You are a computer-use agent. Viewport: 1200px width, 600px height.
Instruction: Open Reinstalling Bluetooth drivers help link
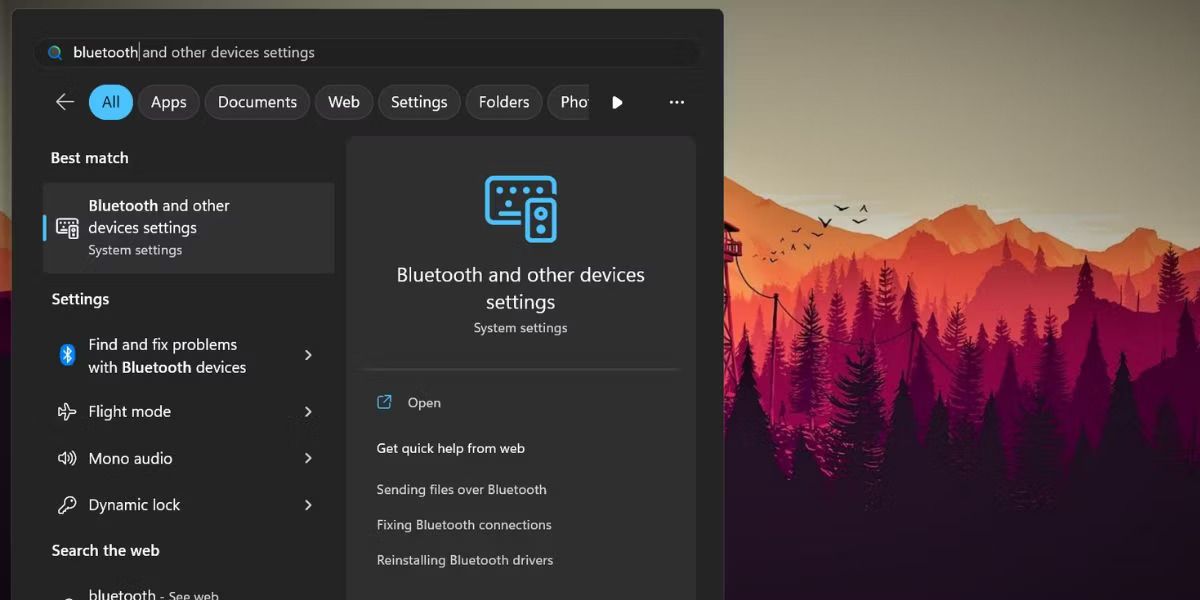click(x=465, y=560)
